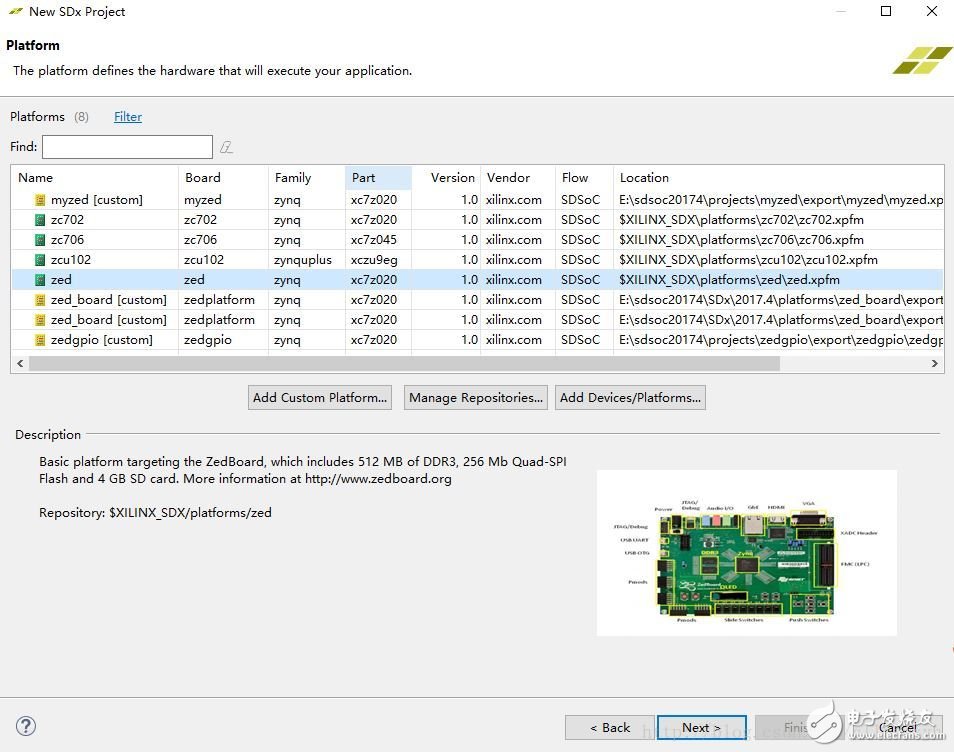Click the myzed custom platform icon
Image resolution: width=954 pixels, height=752 pixels.
40,200
